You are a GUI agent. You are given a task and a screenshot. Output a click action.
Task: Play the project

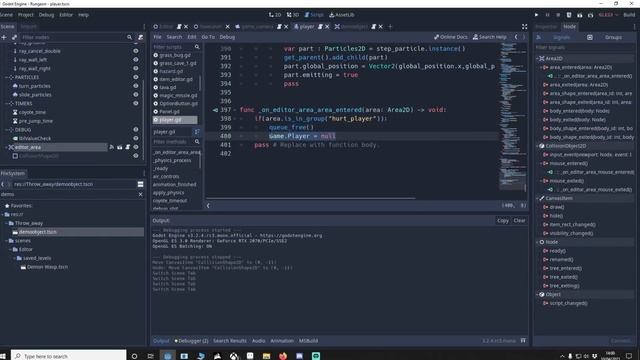[536, 15]
